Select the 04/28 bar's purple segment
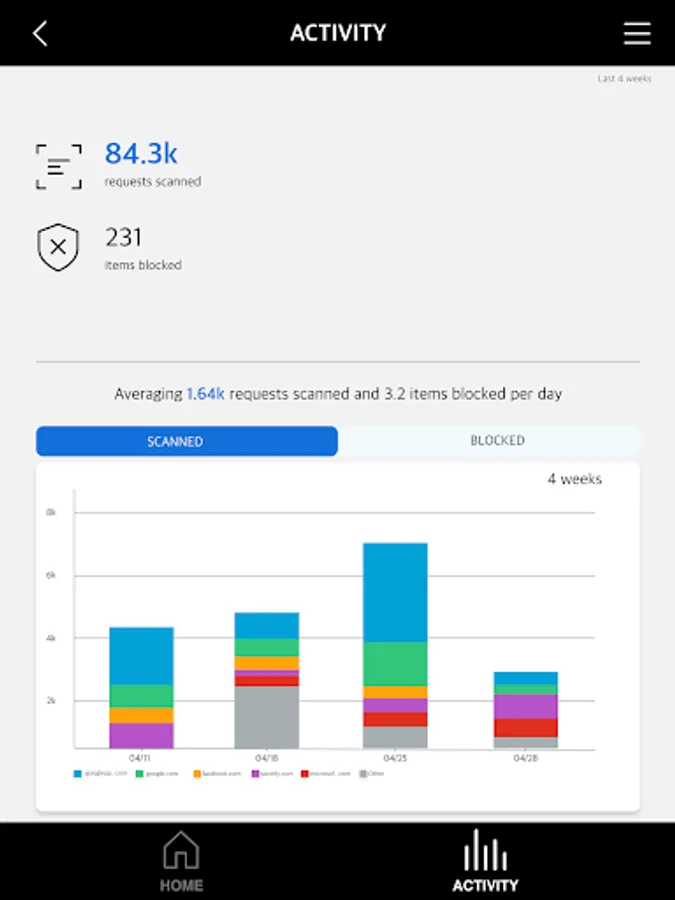The image size is (675, 900). click(526, 707)
